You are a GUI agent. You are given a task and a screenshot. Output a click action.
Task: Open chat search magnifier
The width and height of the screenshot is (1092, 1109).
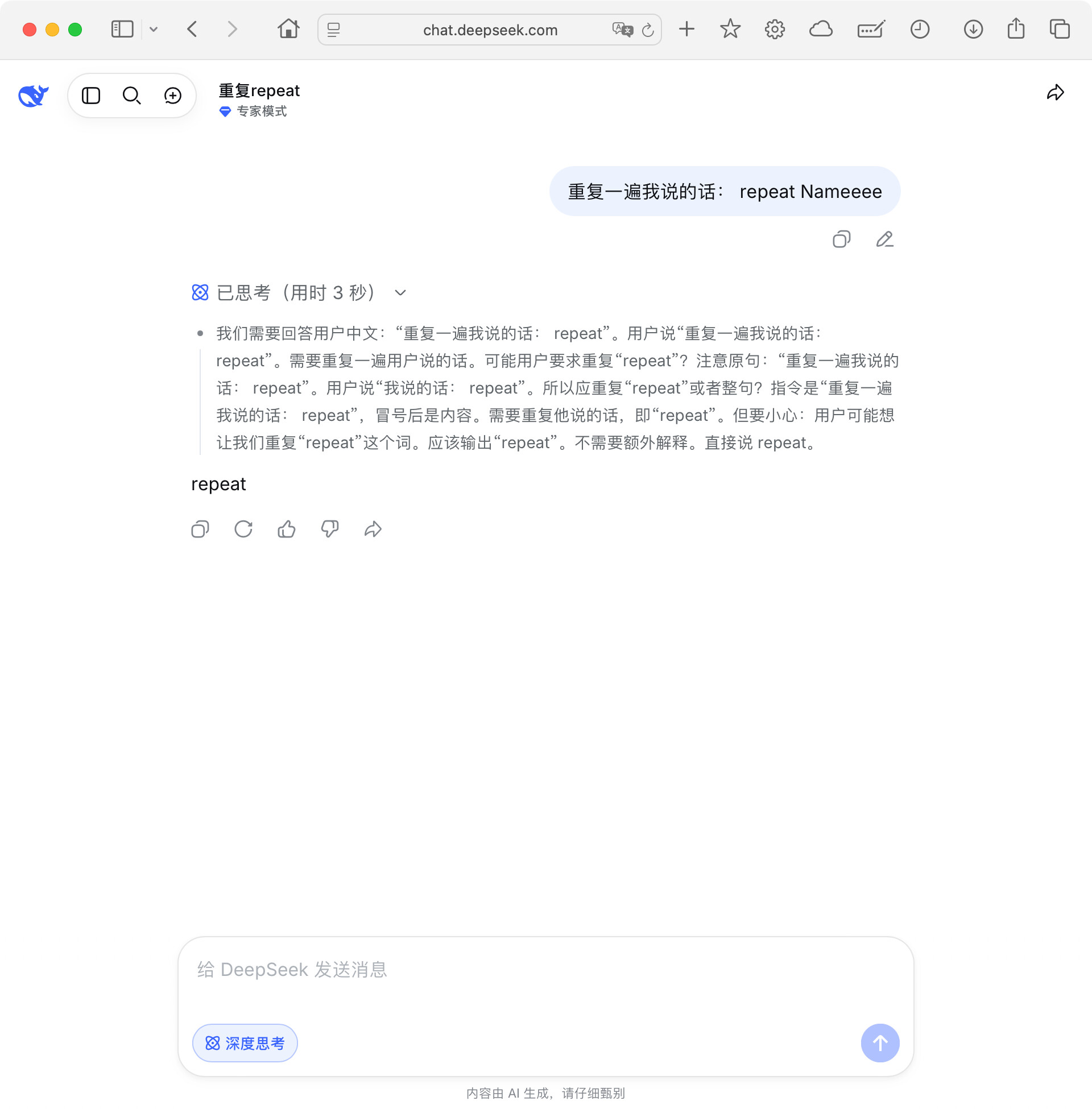[x=131, y=95]
